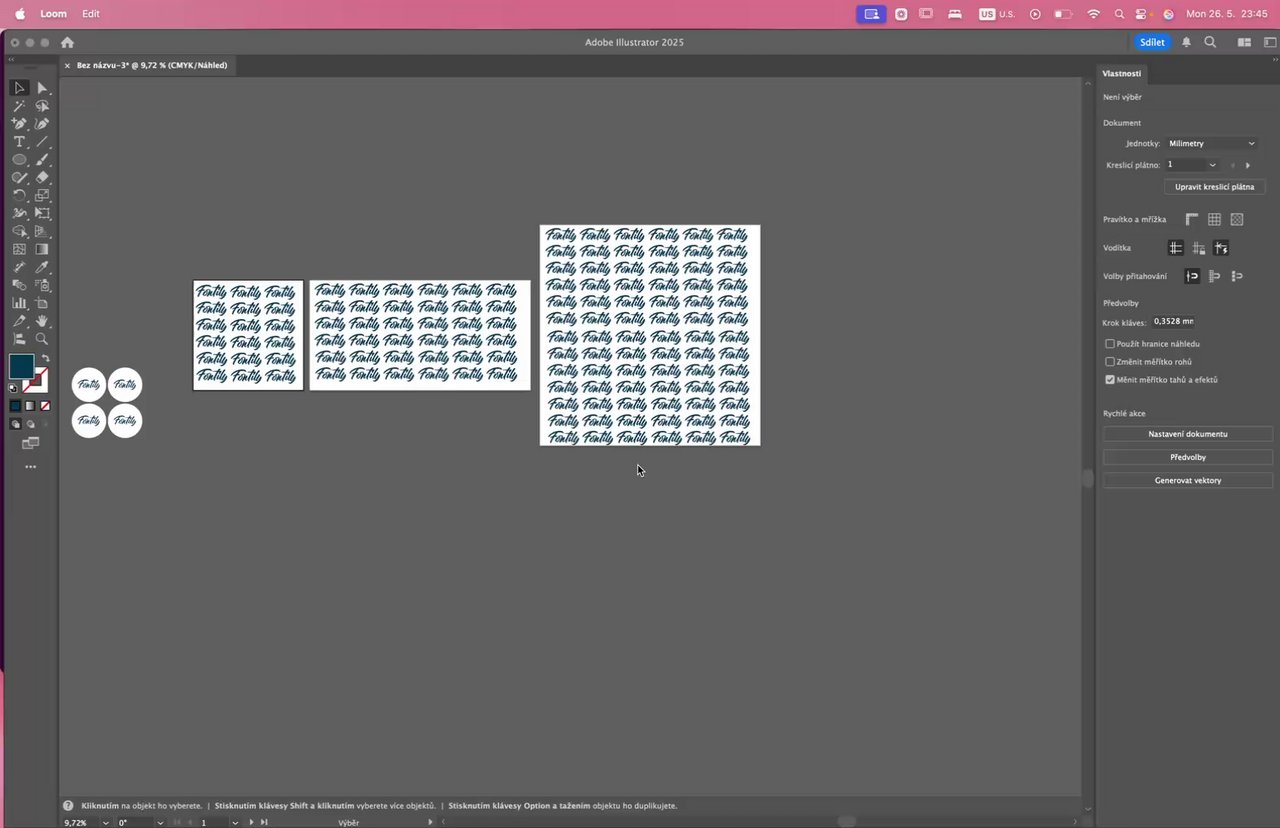This screenshot has height=828, width=1280.
Task: Open Edit Toolbar three-dots button
Action: pos(30,467)
